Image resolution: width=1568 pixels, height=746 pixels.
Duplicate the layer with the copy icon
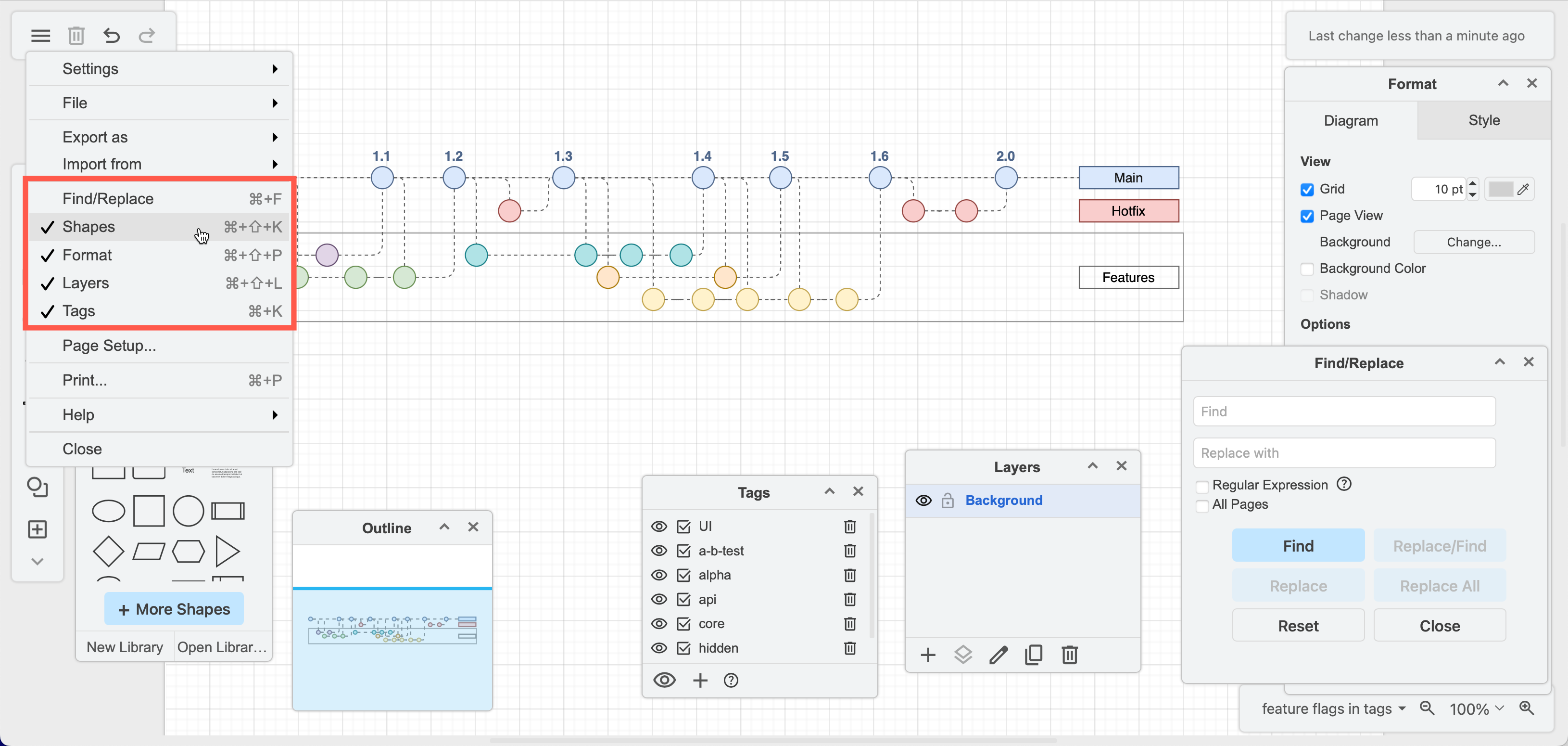1034,655
